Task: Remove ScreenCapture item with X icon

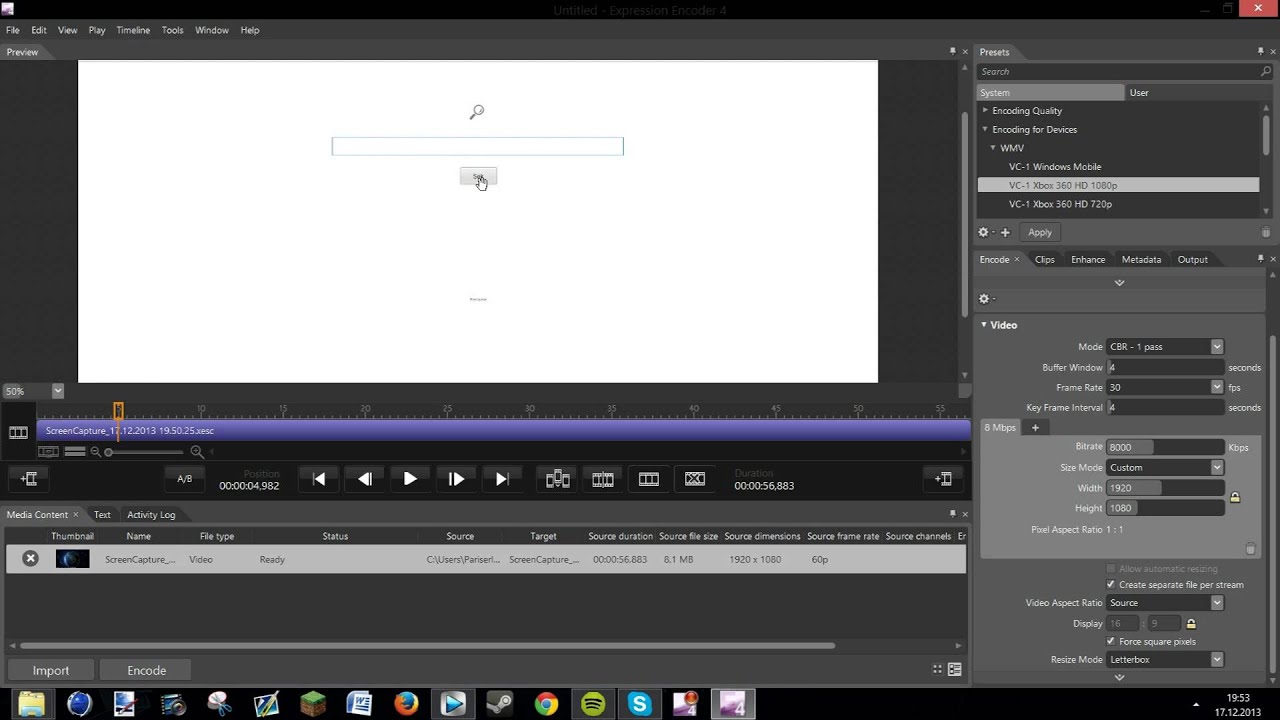Action: [30, 559]
